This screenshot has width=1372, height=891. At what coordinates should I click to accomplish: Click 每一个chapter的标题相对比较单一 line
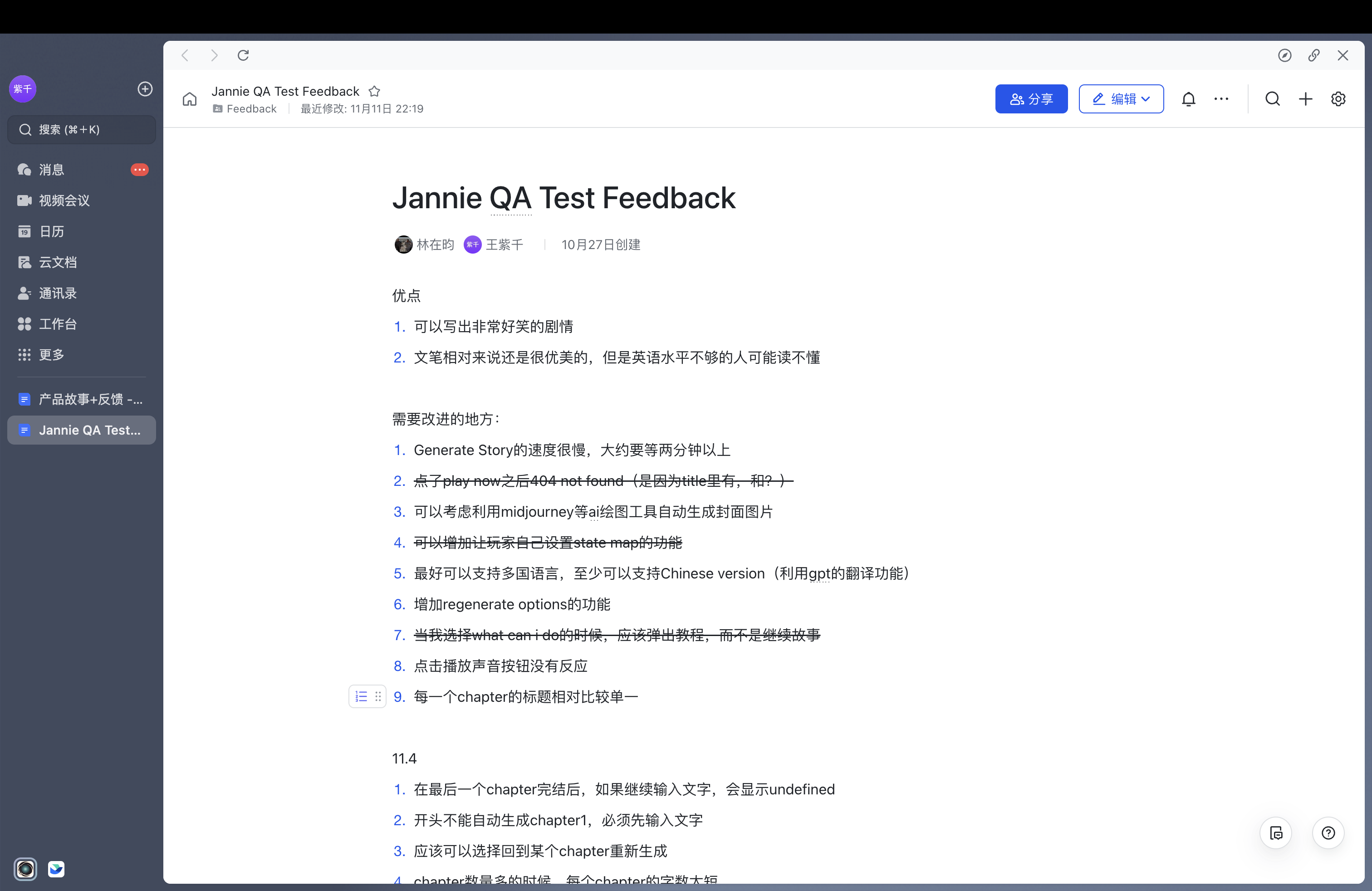[526, 697]
